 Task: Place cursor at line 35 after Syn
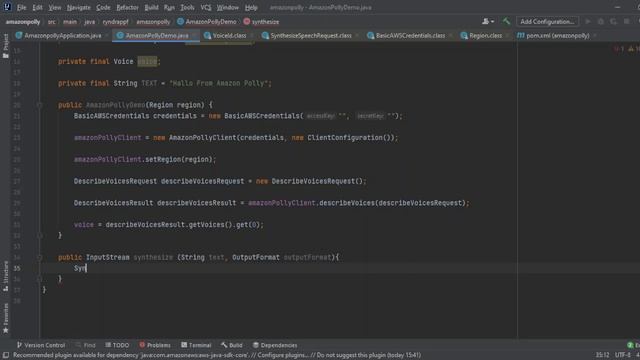[x=87, y=268]
